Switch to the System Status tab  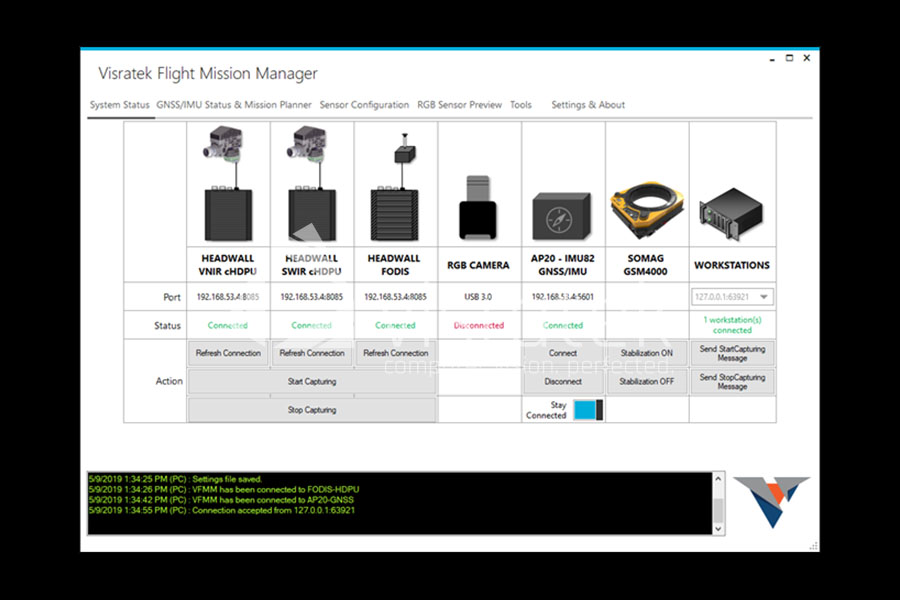(119, 105)
